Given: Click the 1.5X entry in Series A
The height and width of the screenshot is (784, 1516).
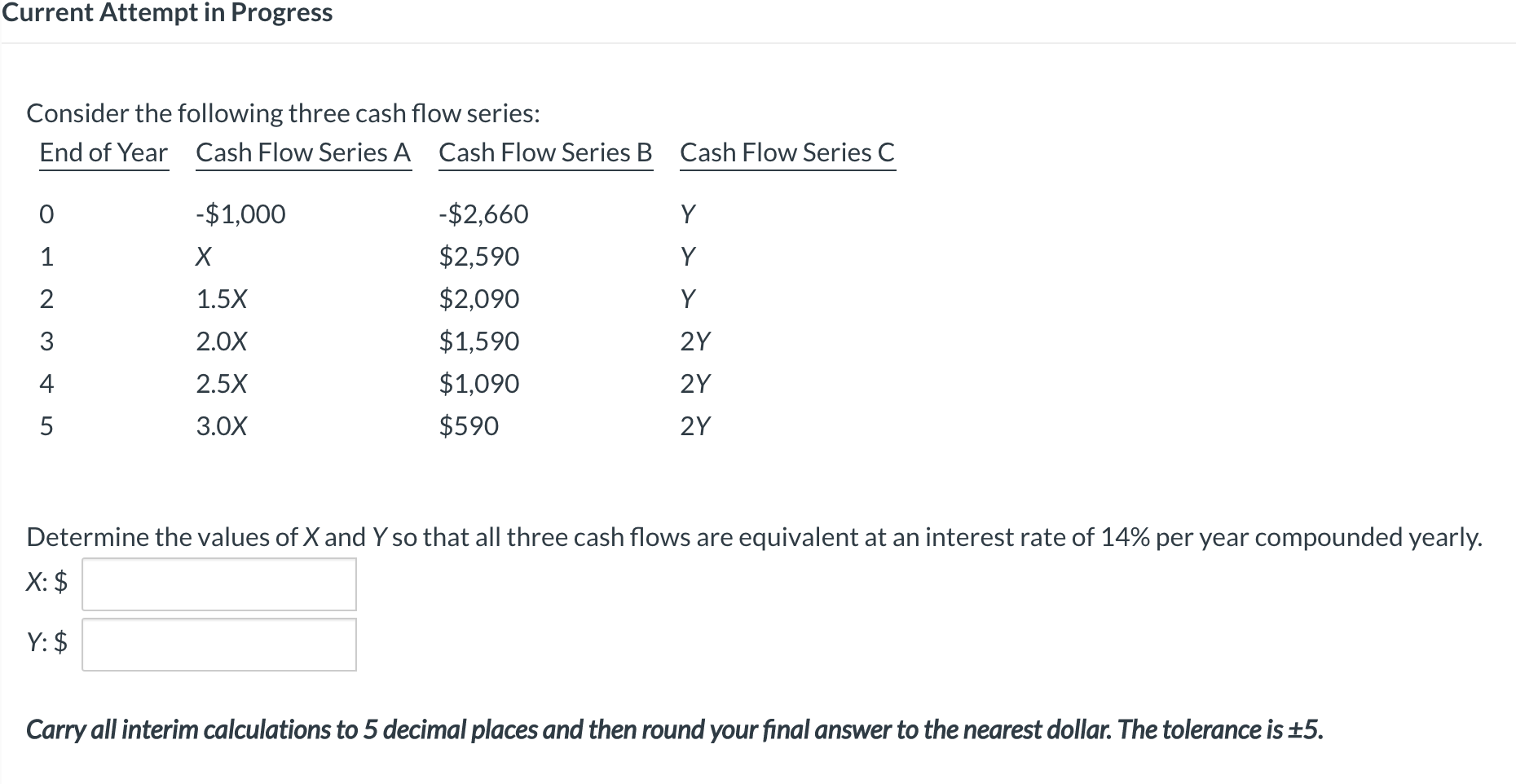Looking at the screenshot, I should [x=221, y=299].
